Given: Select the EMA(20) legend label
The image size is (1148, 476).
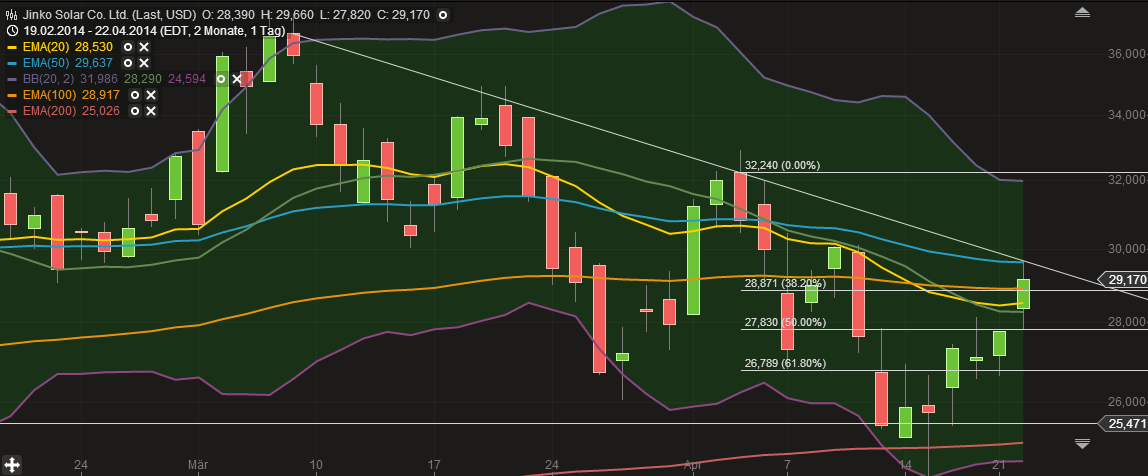Looking at the screenshot, I should [x=45, y=47].
